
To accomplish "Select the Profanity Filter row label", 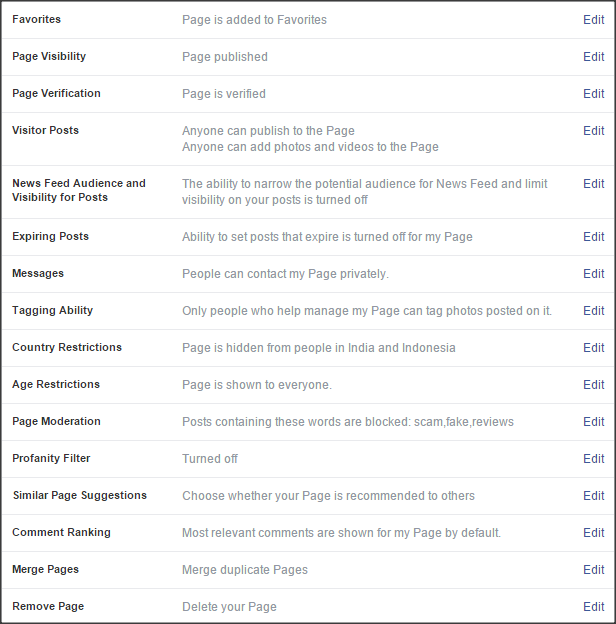I will (x=51, y=459).
